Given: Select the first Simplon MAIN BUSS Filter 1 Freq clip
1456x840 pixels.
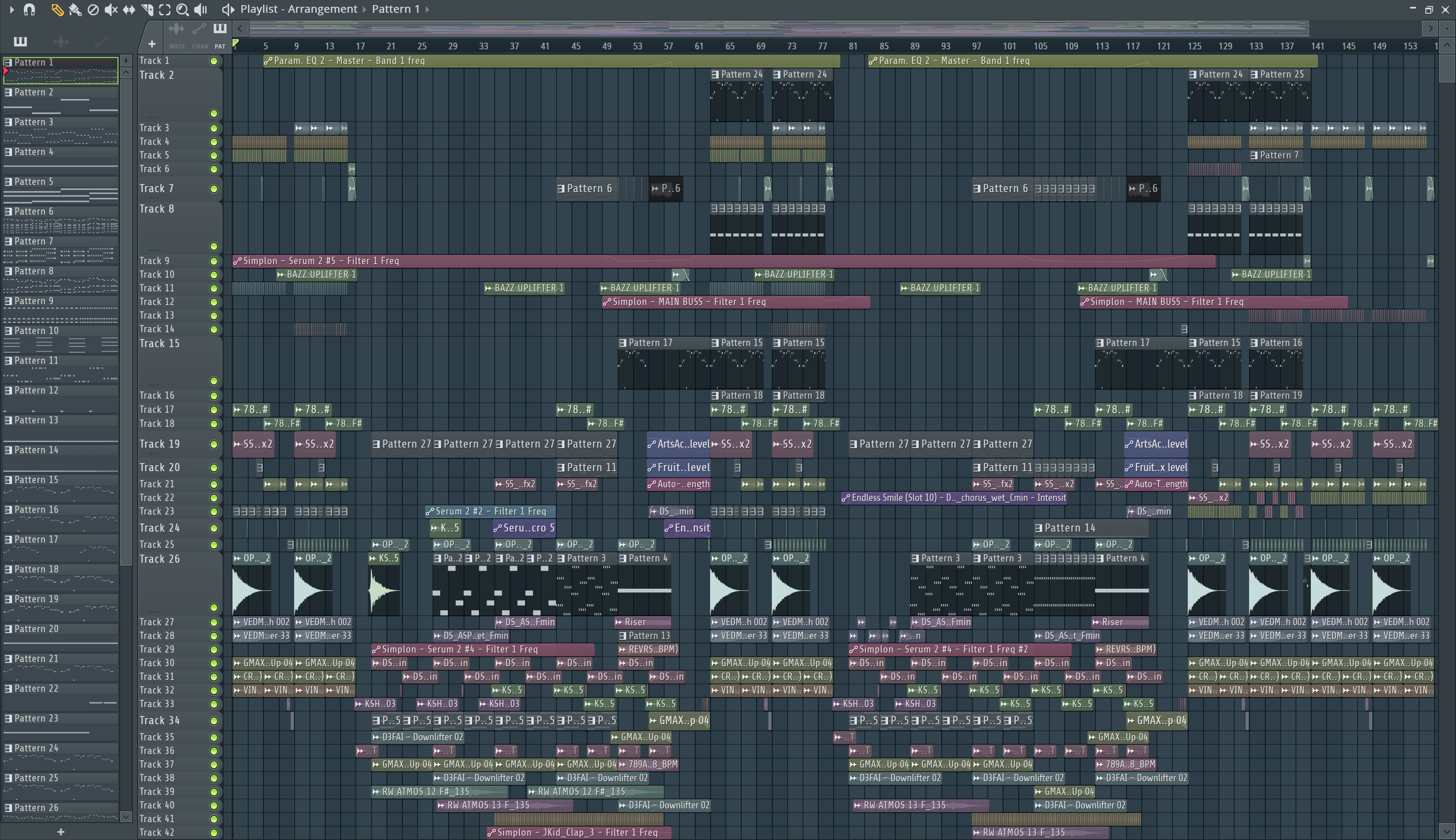Looking at the screenshot, I should pyautogui.click(x=737, y=302).
